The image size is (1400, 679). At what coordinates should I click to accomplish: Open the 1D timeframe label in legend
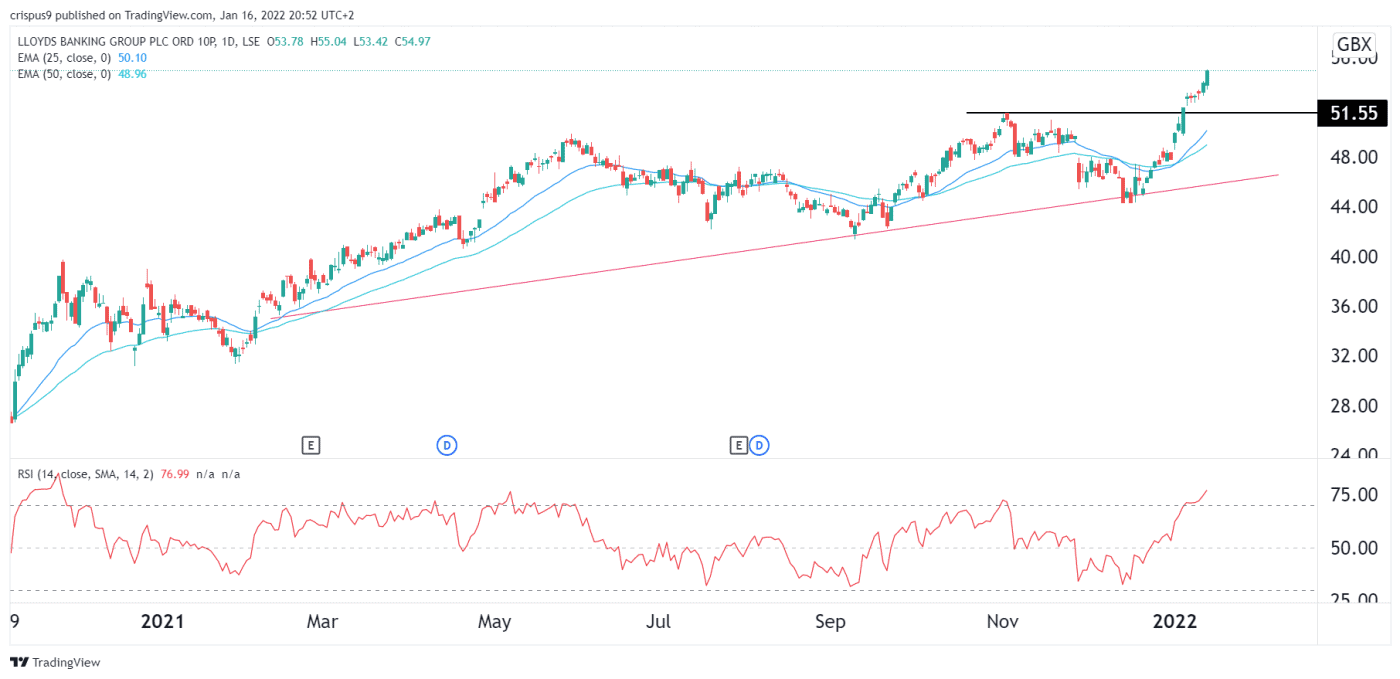click(x=226, y=41)
